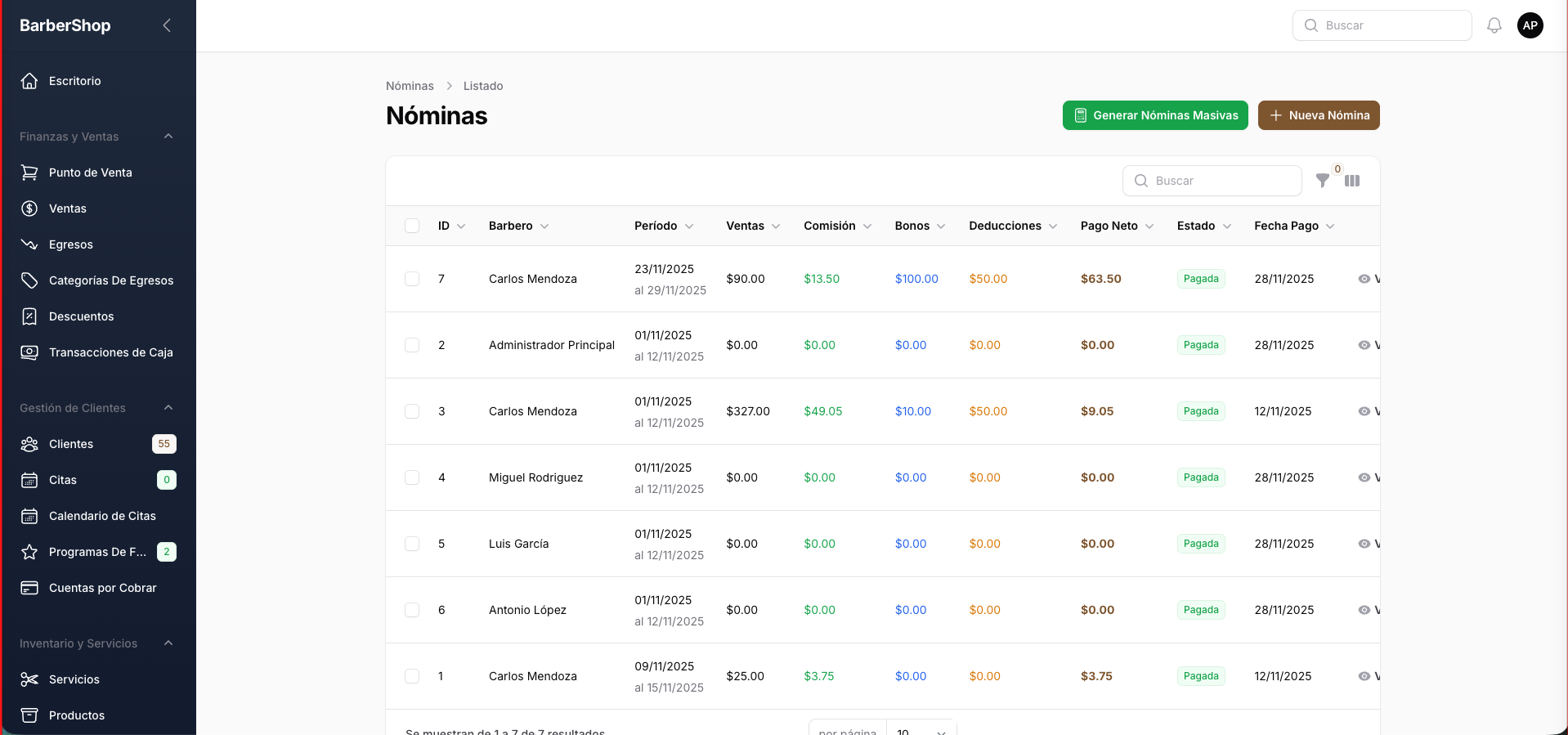Click the Clientes count badge 55
This screenshot has height=735, width=1568.
[x=164, y=444]
